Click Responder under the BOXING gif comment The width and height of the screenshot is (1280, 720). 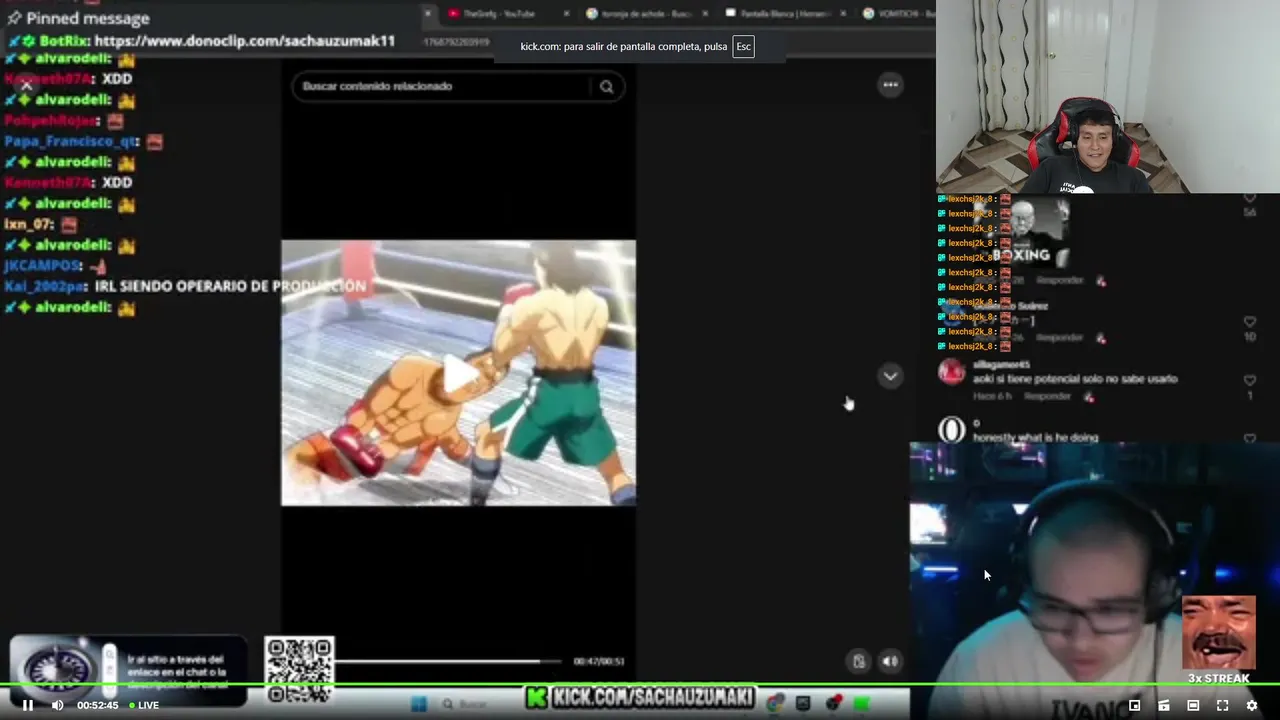(x=1060, y=281)
